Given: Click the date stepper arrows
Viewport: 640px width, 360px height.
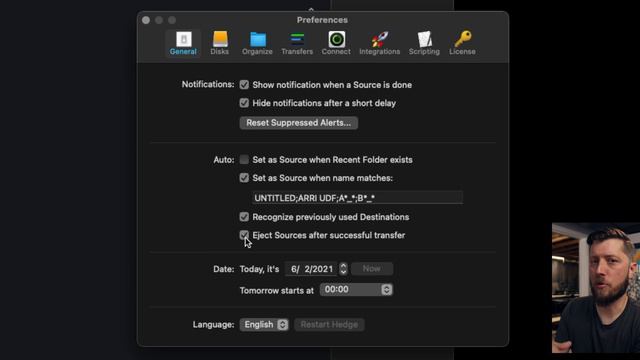Looking at the screenshot, I should pos(343,269).
